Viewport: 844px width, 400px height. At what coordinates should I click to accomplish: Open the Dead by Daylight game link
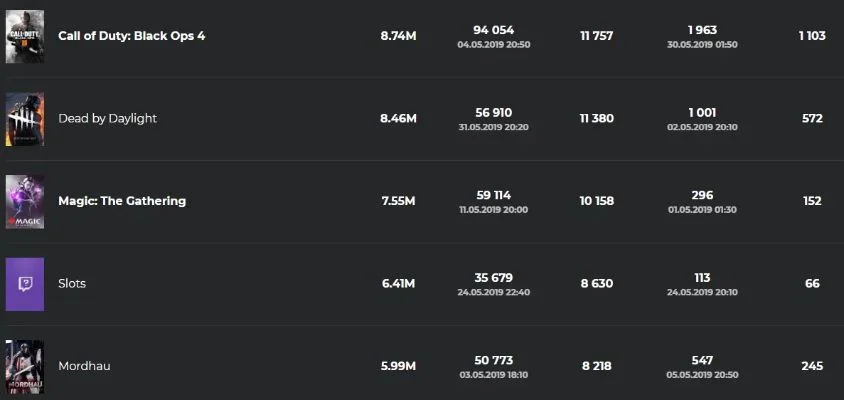click(108, 118)
